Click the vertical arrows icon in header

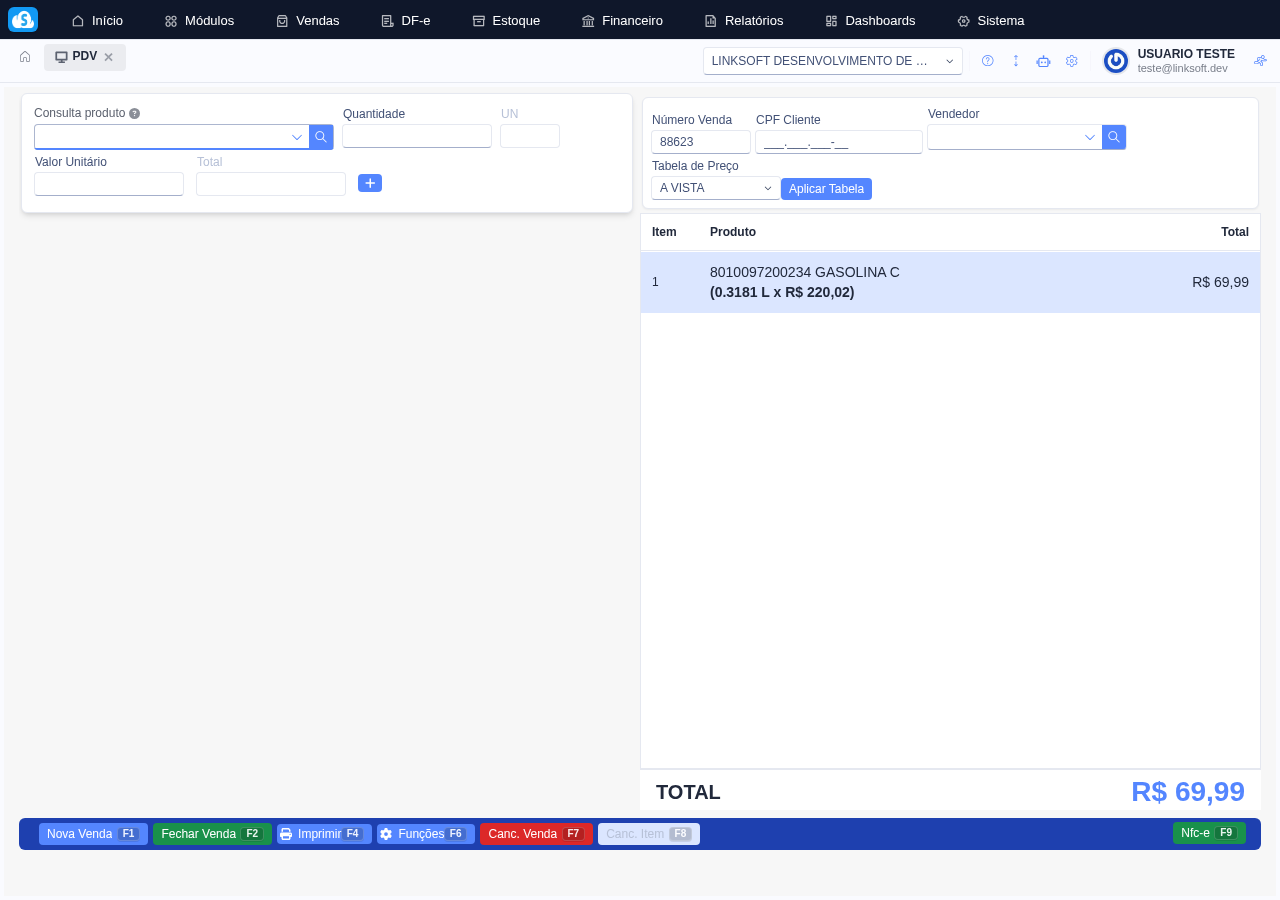pyautogui.click(x=1016, y=61)
